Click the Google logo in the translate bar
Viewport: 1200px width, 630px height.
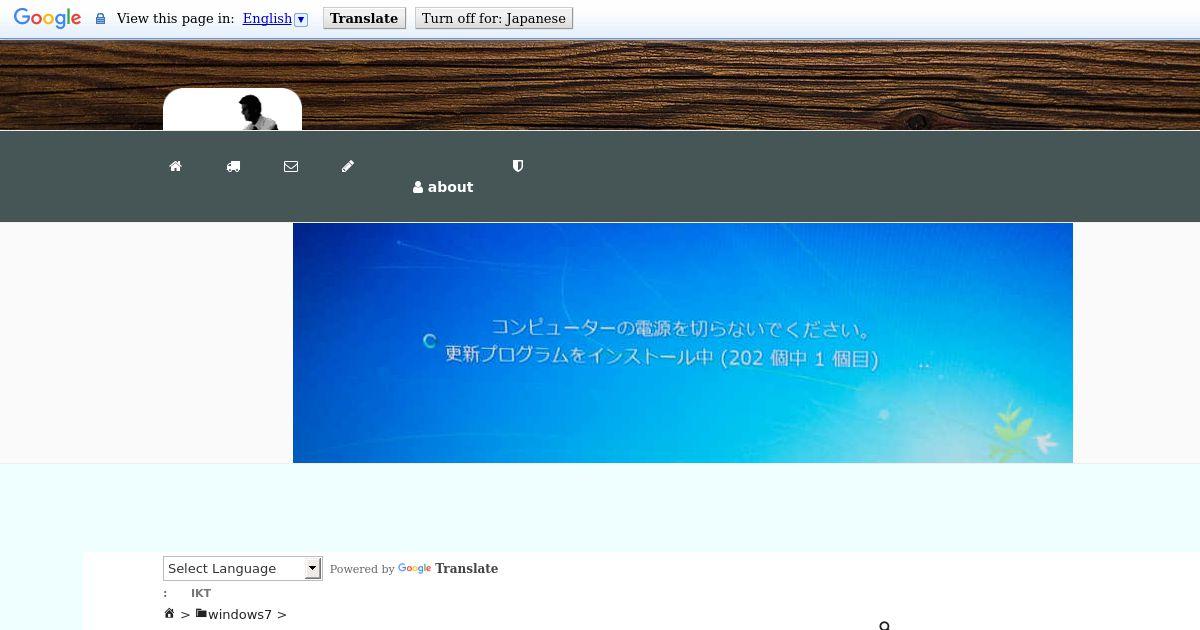point(47,18)
